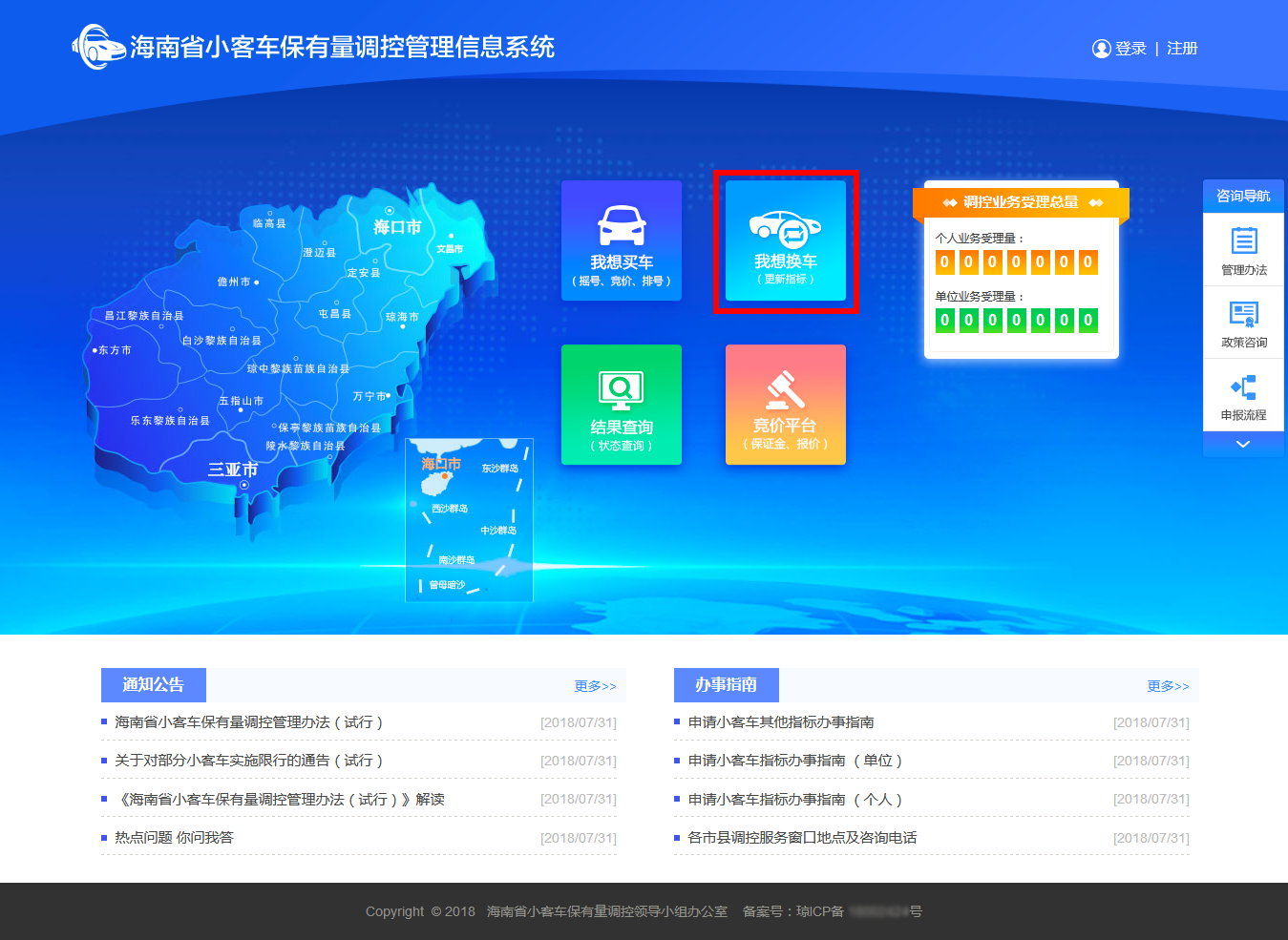Open the 我想换车 update indicator tile
1288x940 pixels.
[x=786, y=240]
